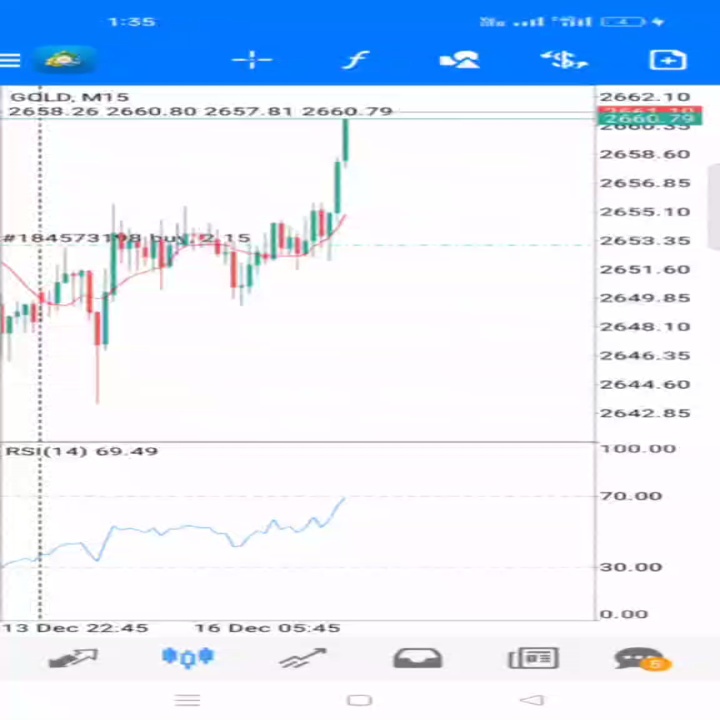Enable the crosshair cursor tool
This screenshot has width=720, height=720.
point(252,60)
